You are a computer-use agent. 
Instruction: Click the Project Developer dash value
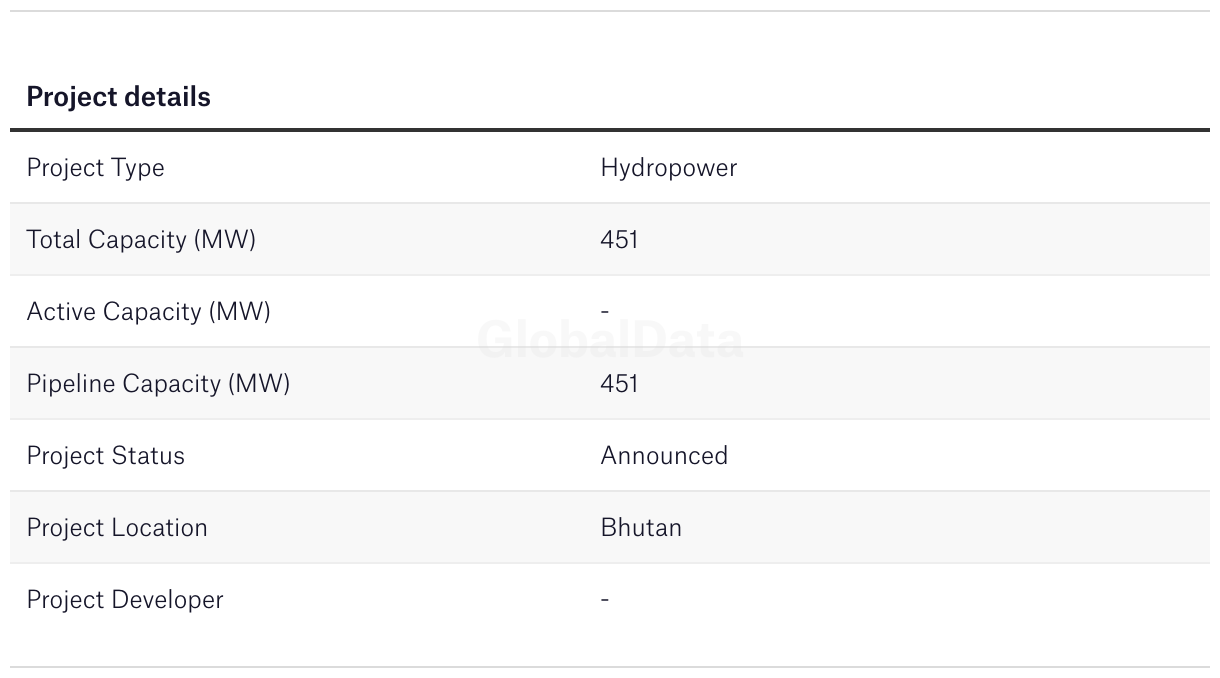click(x=604, y=600)
